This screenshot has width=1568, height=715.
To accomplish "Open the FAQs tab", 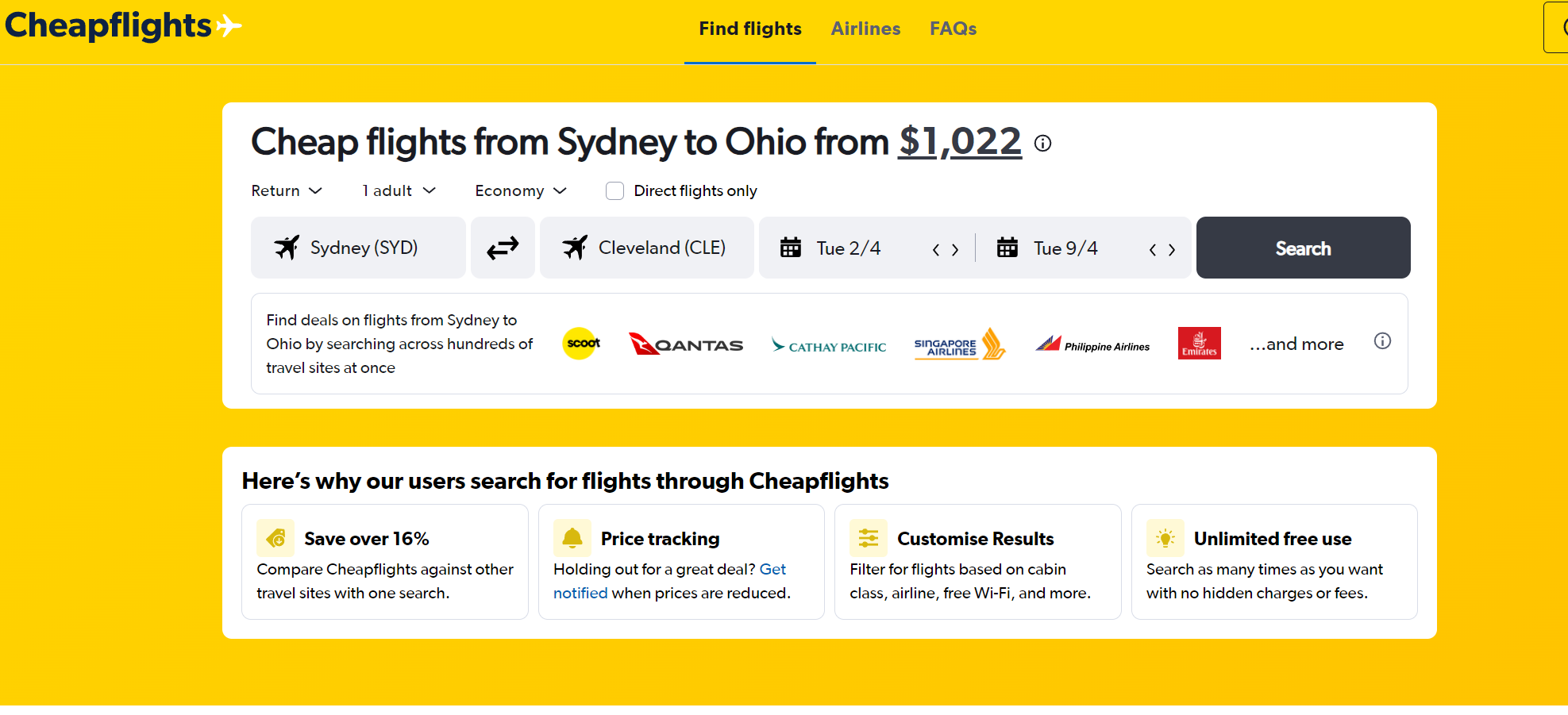I will (x=953, y=29).
